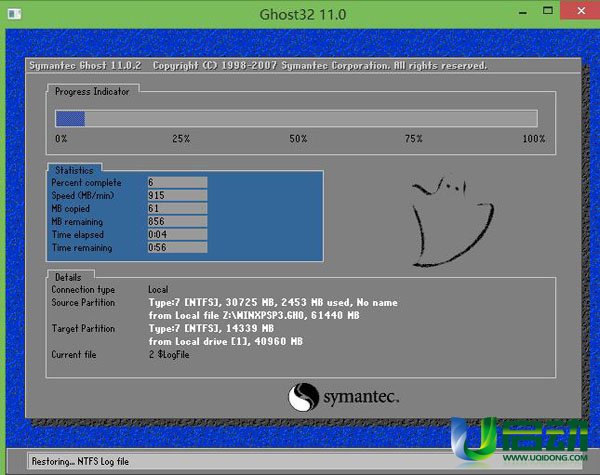Viewport: 600px width, 475px height.
Task: Click the Details group title
Action: click(68, 277)
